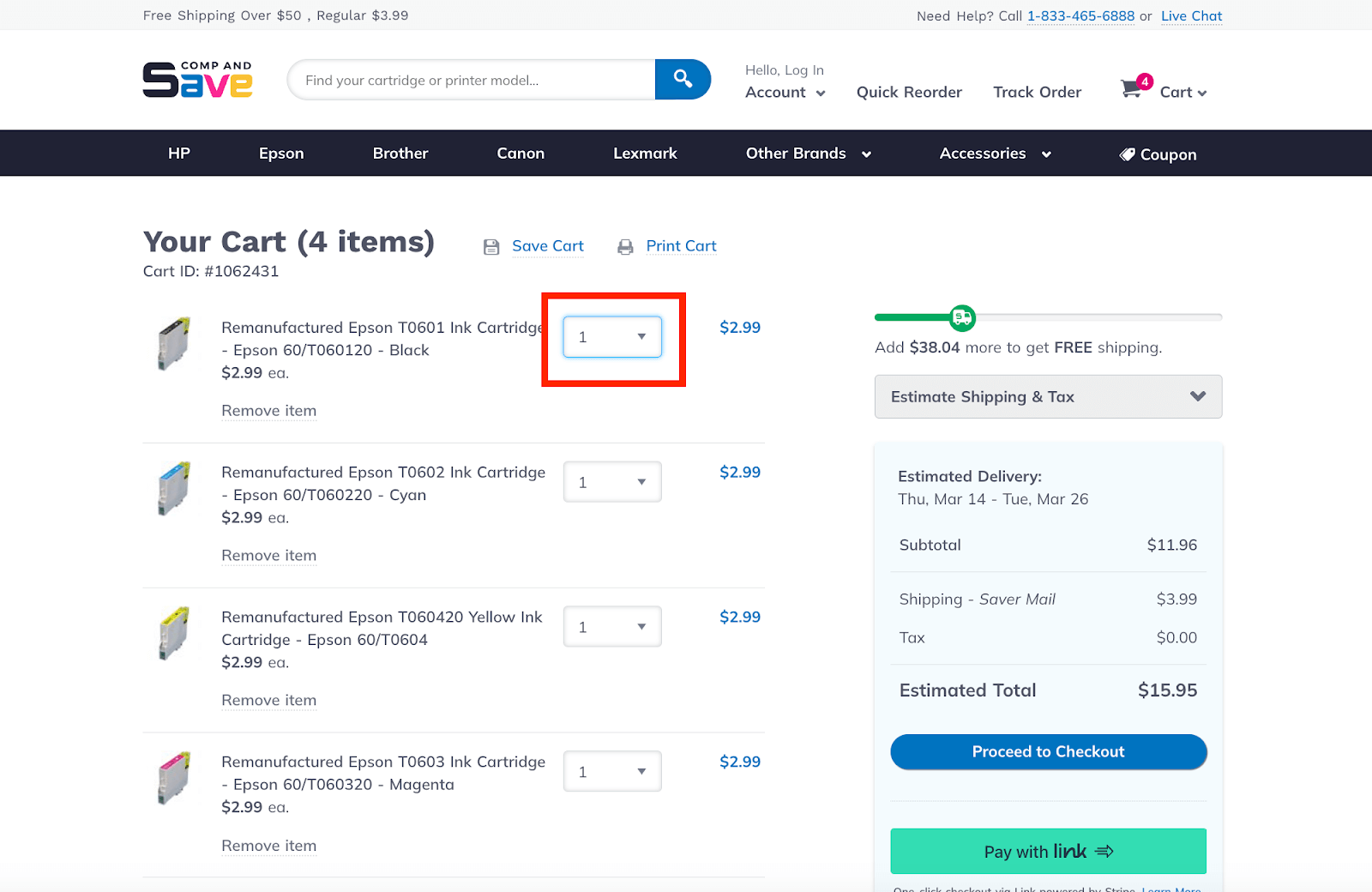Open Live Chat support
This screenshot has height=892, width=1372.
(1191, 15)
